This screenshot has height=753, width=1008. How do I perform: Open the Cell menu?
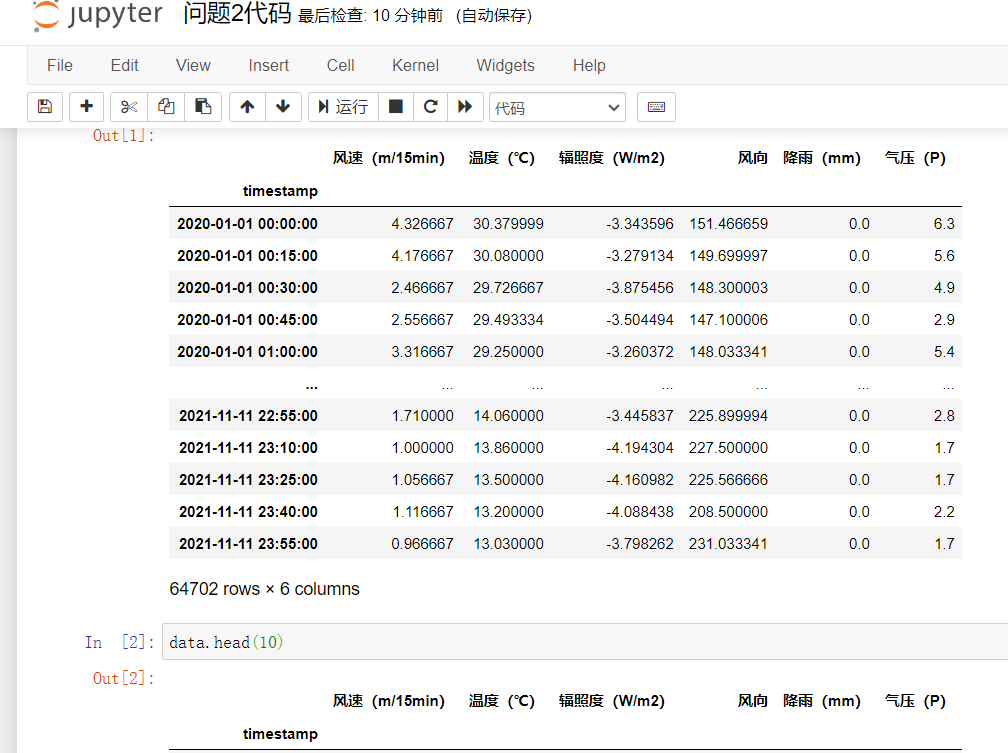[x=340, y=65]
